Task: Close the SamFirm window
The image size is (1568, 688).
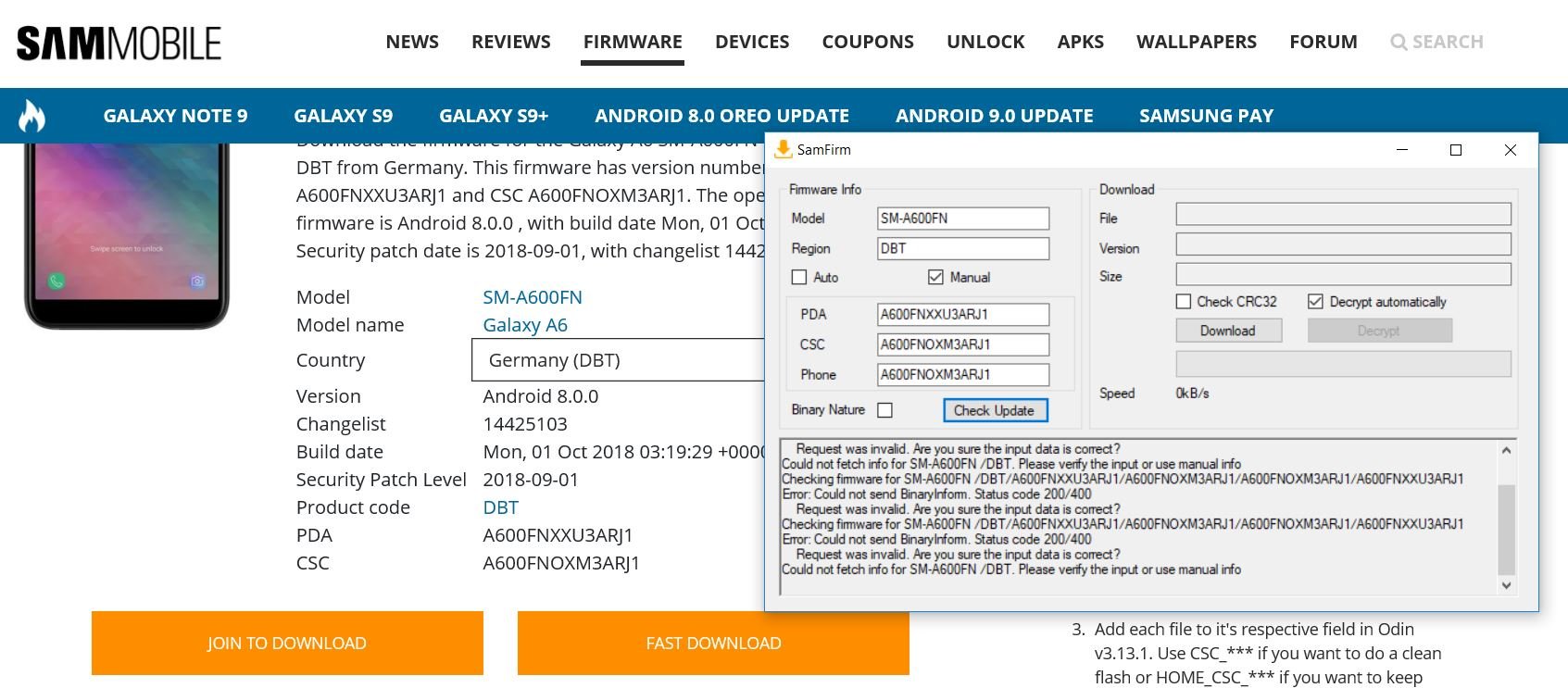Action: point(1511,149)
